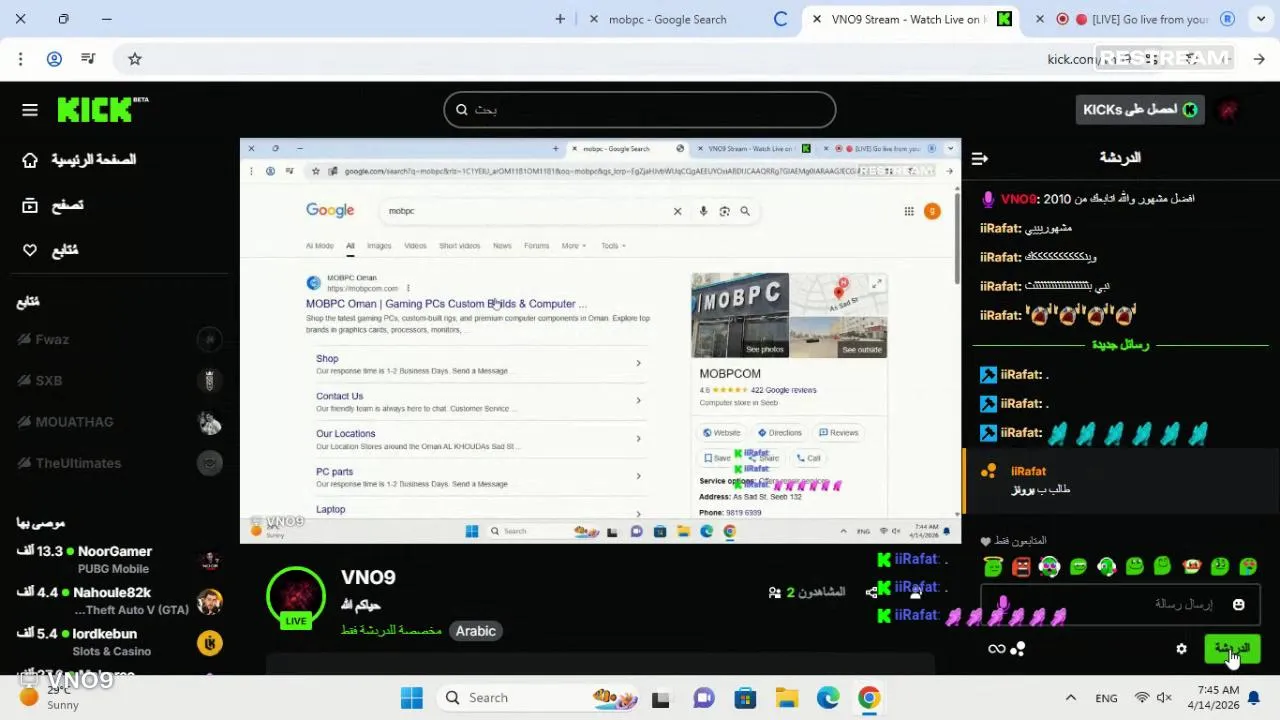Open Microsoft Edge from the taskbar
Image resolution: width=1280 pixels, height=720 pixels.
pyautogui.click(x=828, y=698)
